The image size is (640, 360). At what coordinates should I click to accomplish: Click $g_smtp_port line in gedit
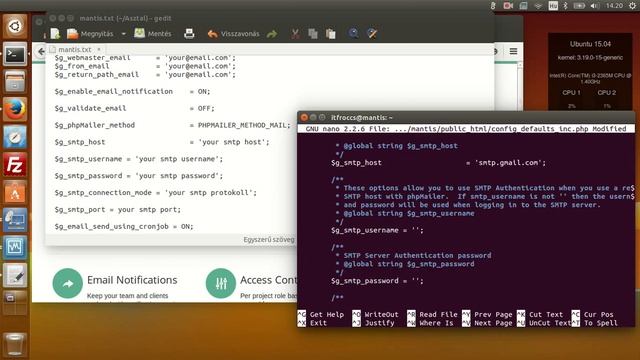pyautogui.click(x=118, y=210)
